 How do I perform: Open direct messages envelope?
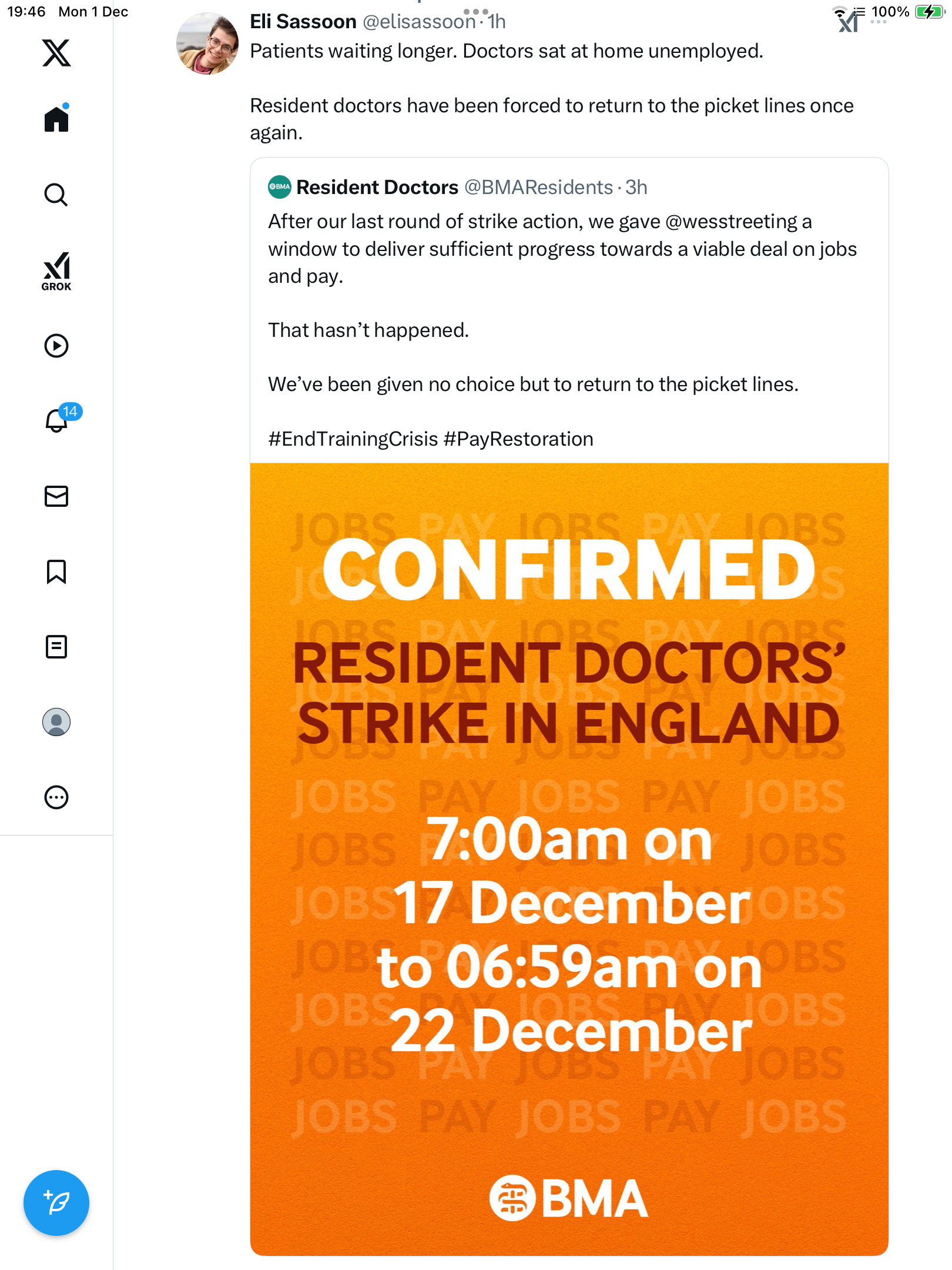click(56, 496)
